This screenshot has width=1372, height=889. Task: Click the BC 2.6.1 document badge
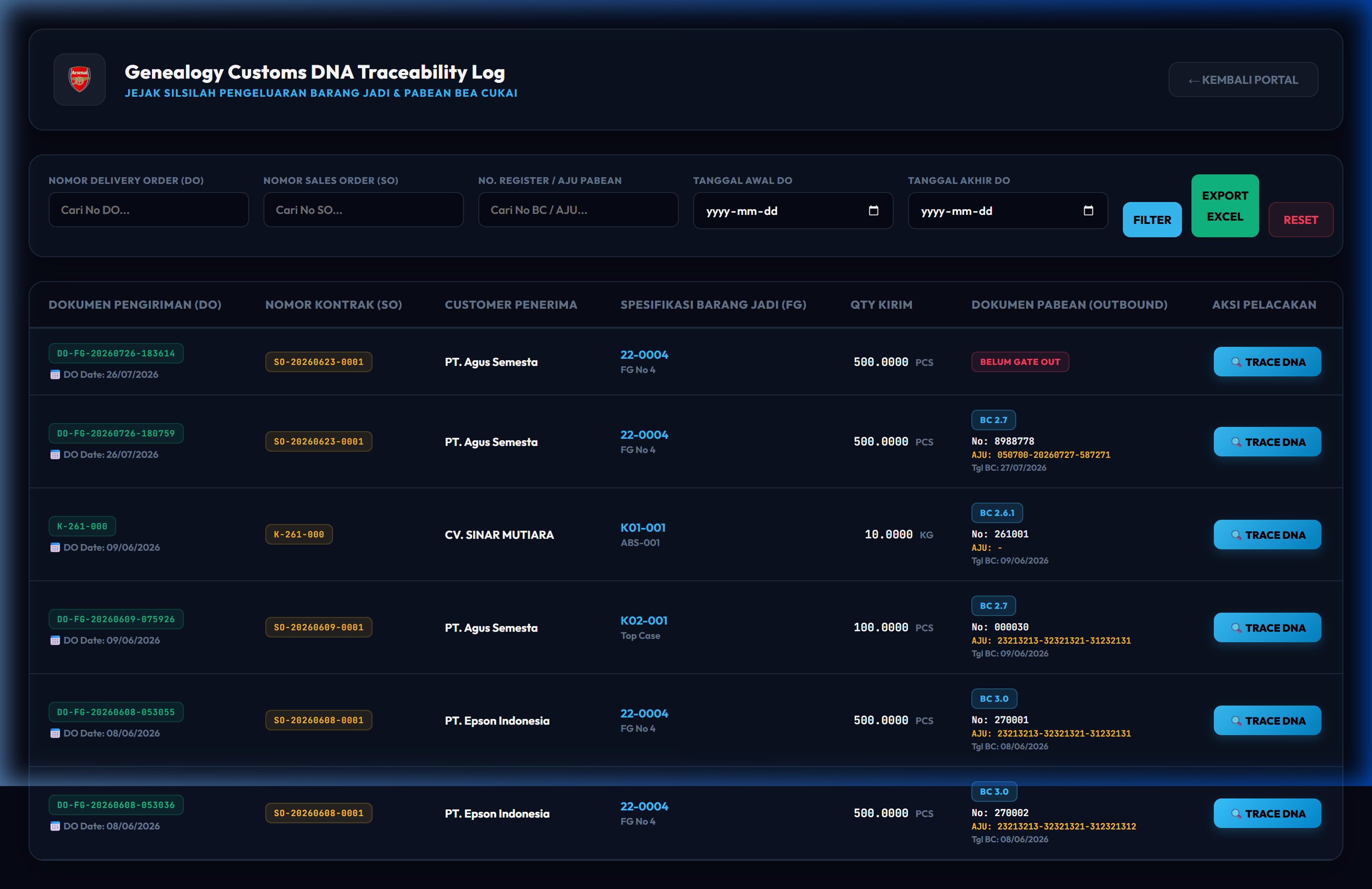pyautogui.click(x=997, y=513)
